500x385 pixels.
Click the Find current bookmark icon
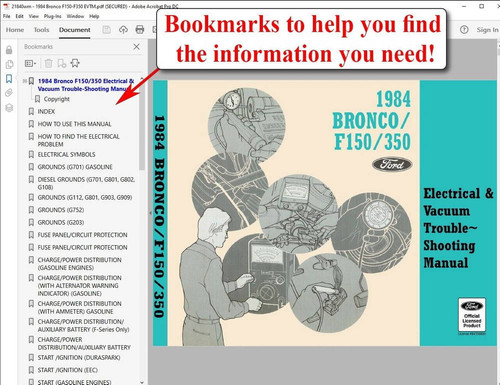pos(75,63)
